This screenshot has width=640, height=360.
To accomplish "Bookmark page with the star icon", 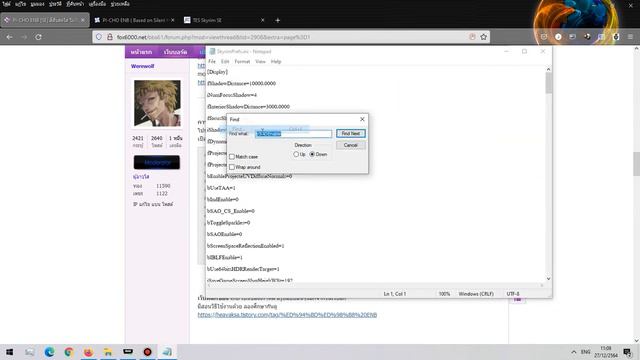I will pyautogui.click(x=484, y=37).
